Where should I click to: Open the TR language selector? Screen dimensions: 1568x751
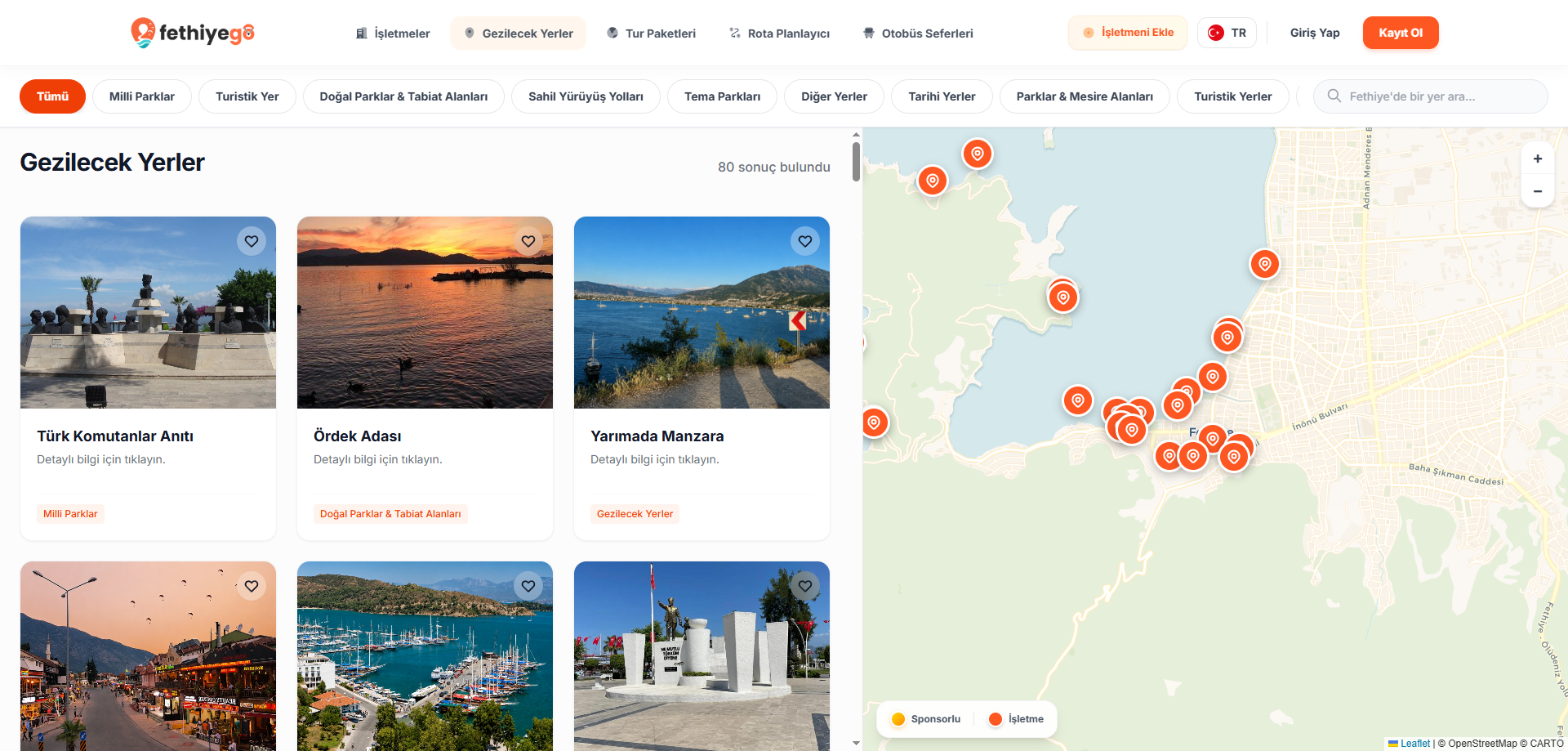coord(1227,33)
